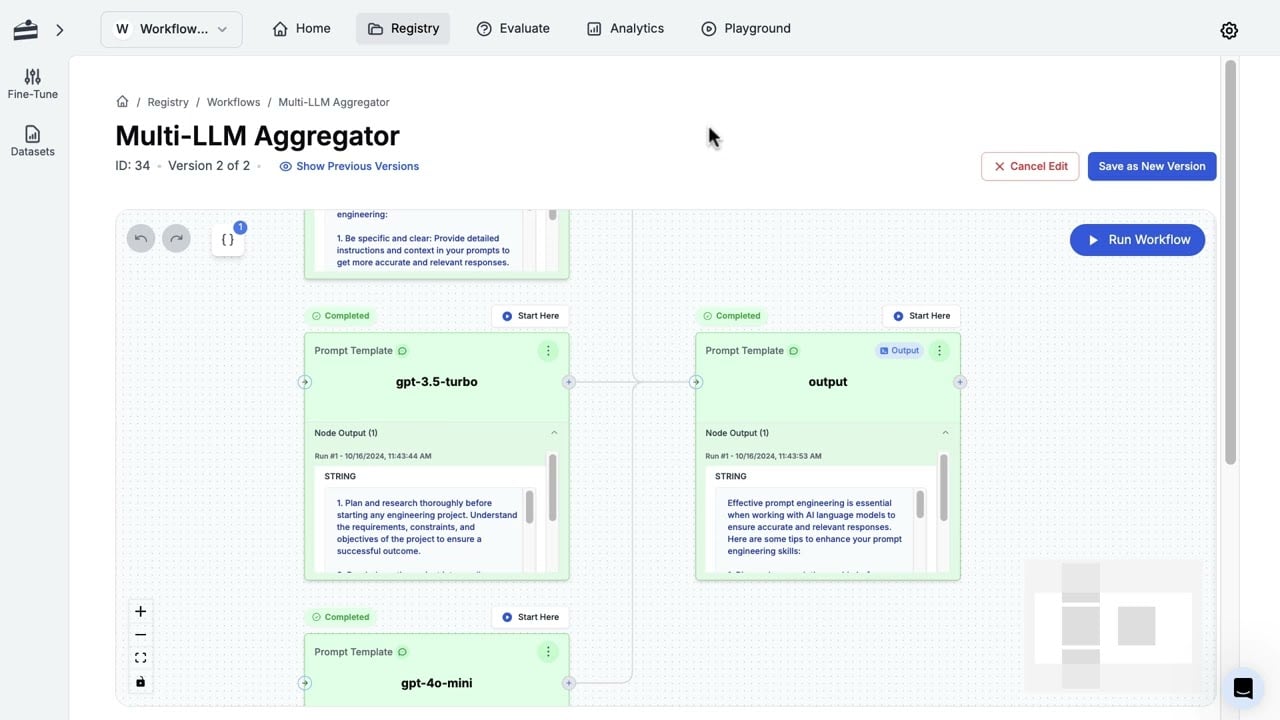Open Datasets in the sidebar

click(33, 141)
